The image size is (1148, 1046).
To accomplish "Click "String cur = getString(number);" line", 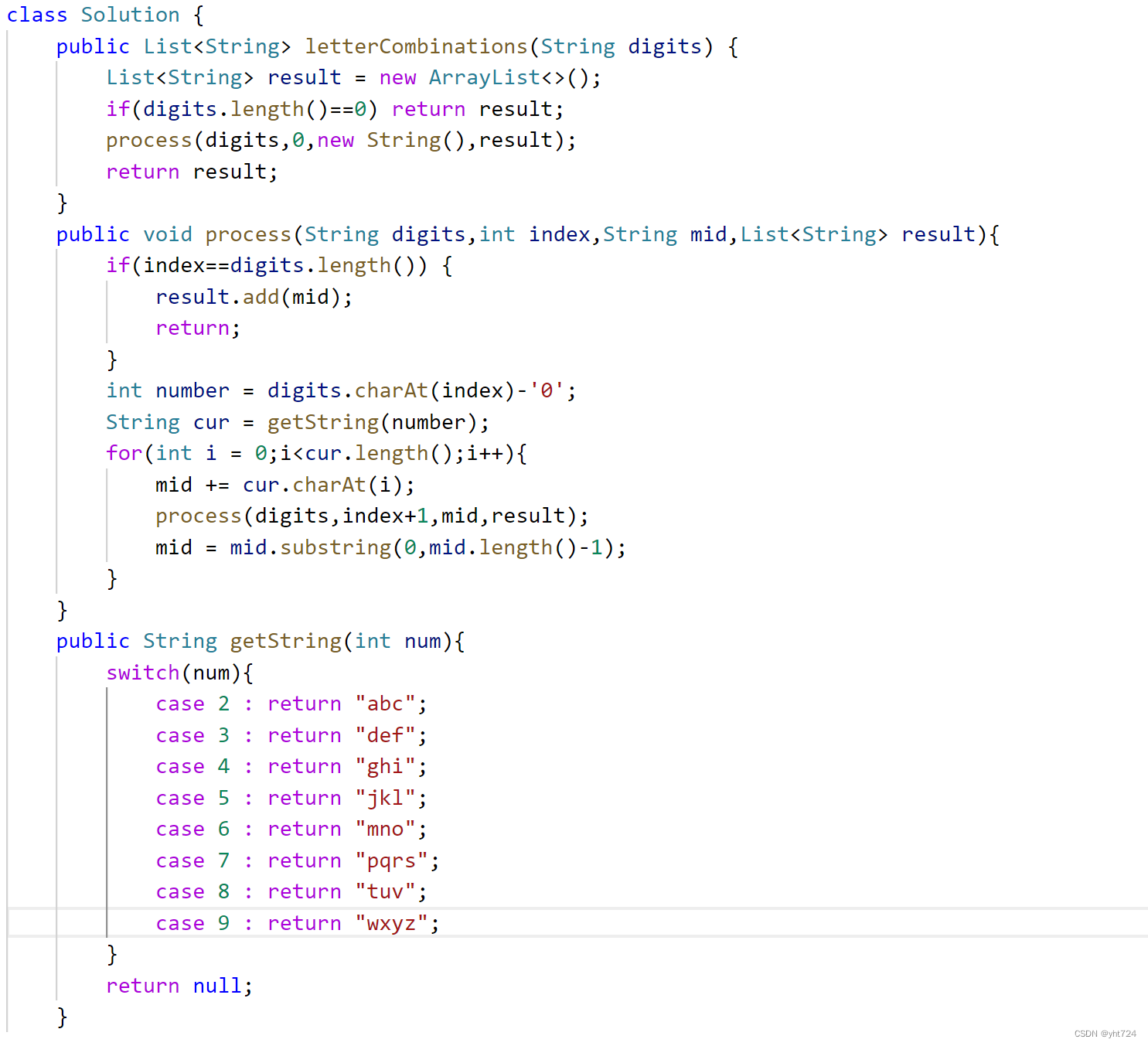I will pos(298,422).
